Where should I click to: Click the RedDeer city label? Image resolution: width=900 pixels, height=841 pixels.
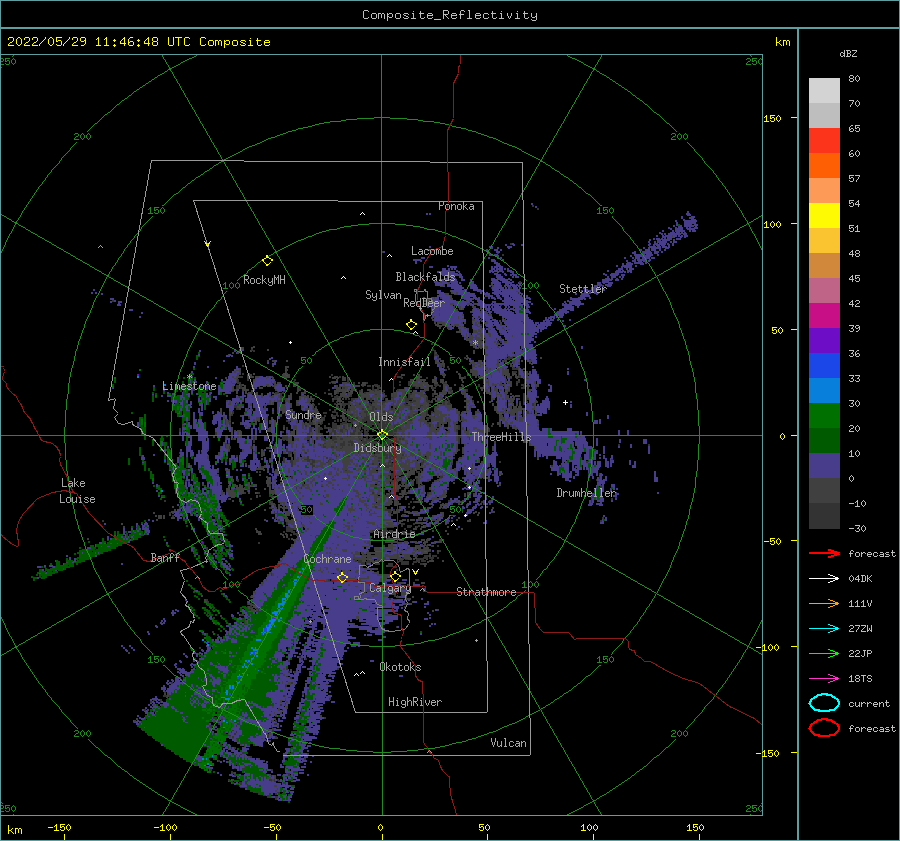(424, 303)
